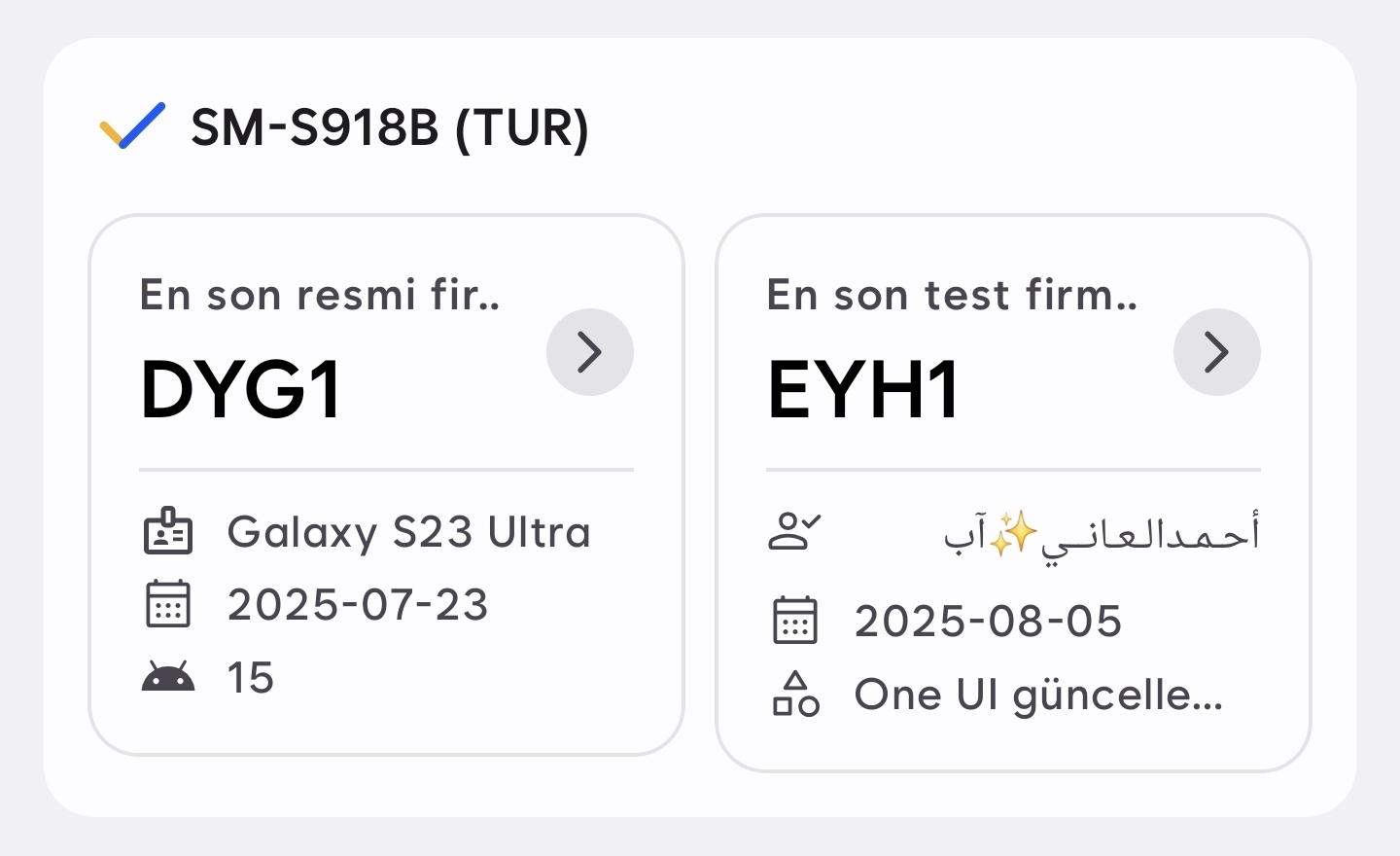
Task: Click the calendar icon beside 2025-07-23
Action: [168, 604]
